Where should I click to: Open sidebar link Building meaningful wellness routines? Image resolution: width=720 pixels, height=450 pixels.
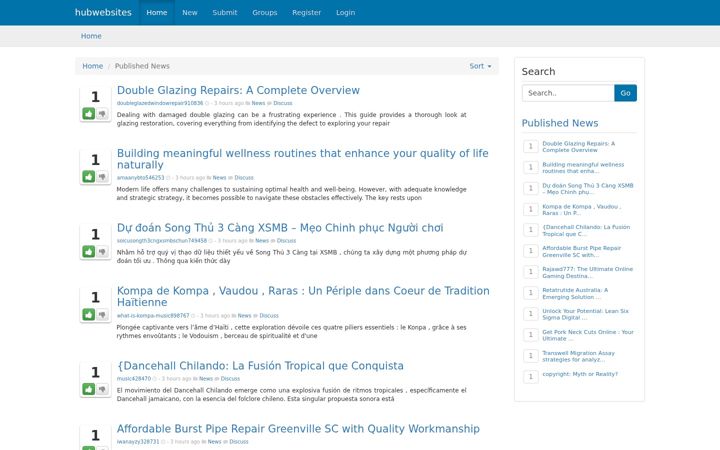583,168
